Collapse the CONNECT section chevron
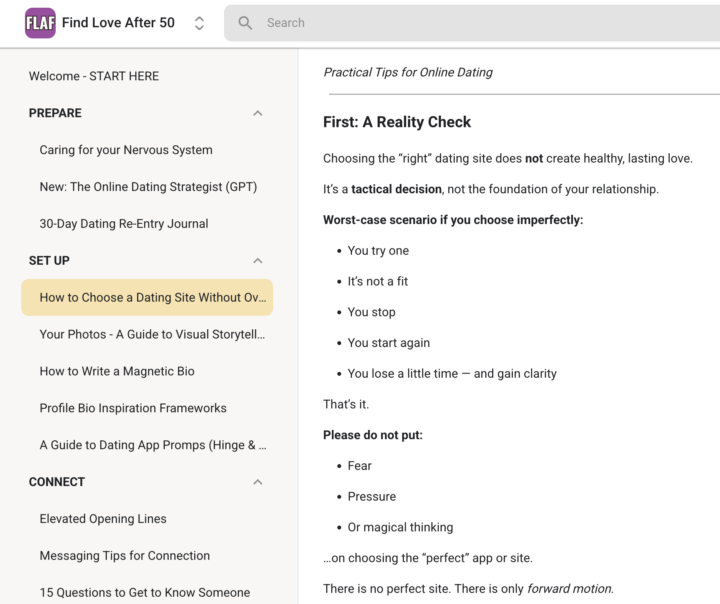 [258, 482]
